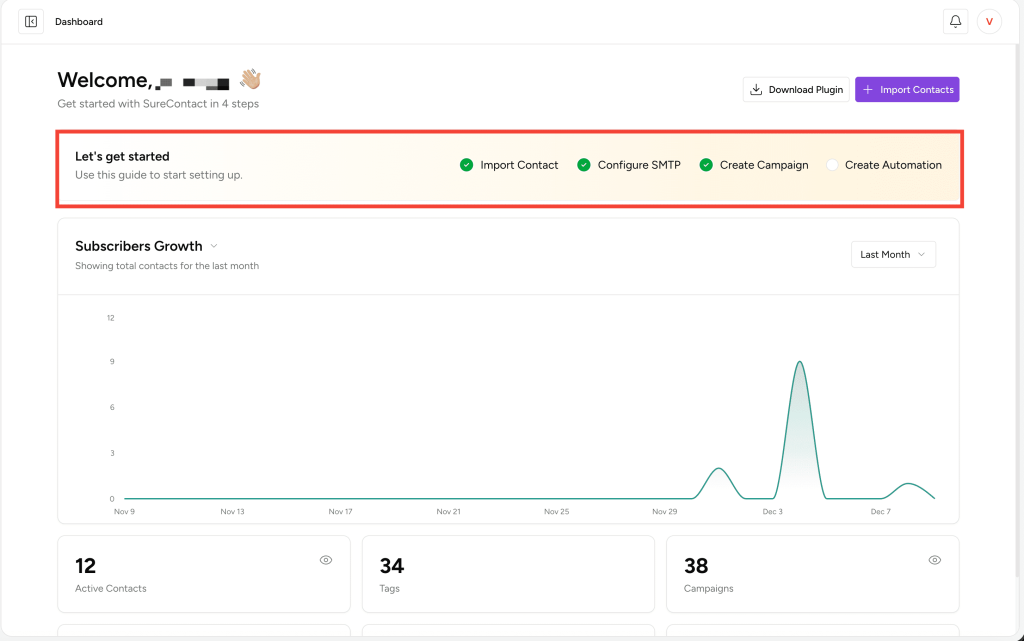Expand the Subscribers Growth chevron
The width and height of the screenshot is (1024, 641).
(x=214, y=246)
